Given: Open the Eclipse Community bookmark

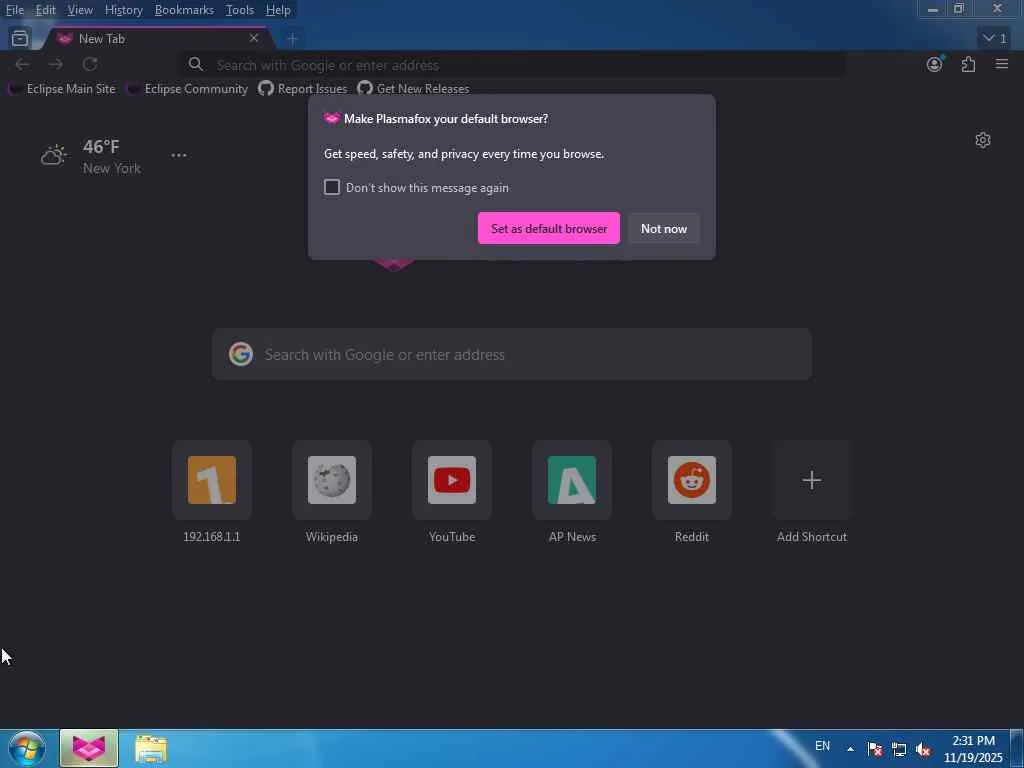Looking at the screenshot, I should point(187,89).
